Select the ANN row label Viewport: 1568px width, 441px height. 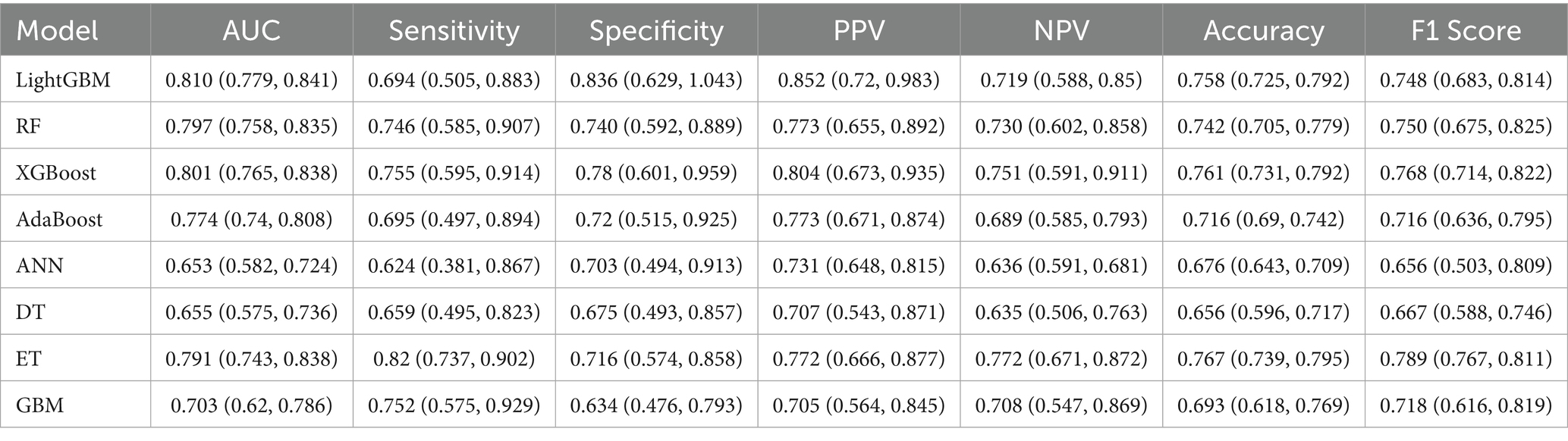tap(40, 266)
